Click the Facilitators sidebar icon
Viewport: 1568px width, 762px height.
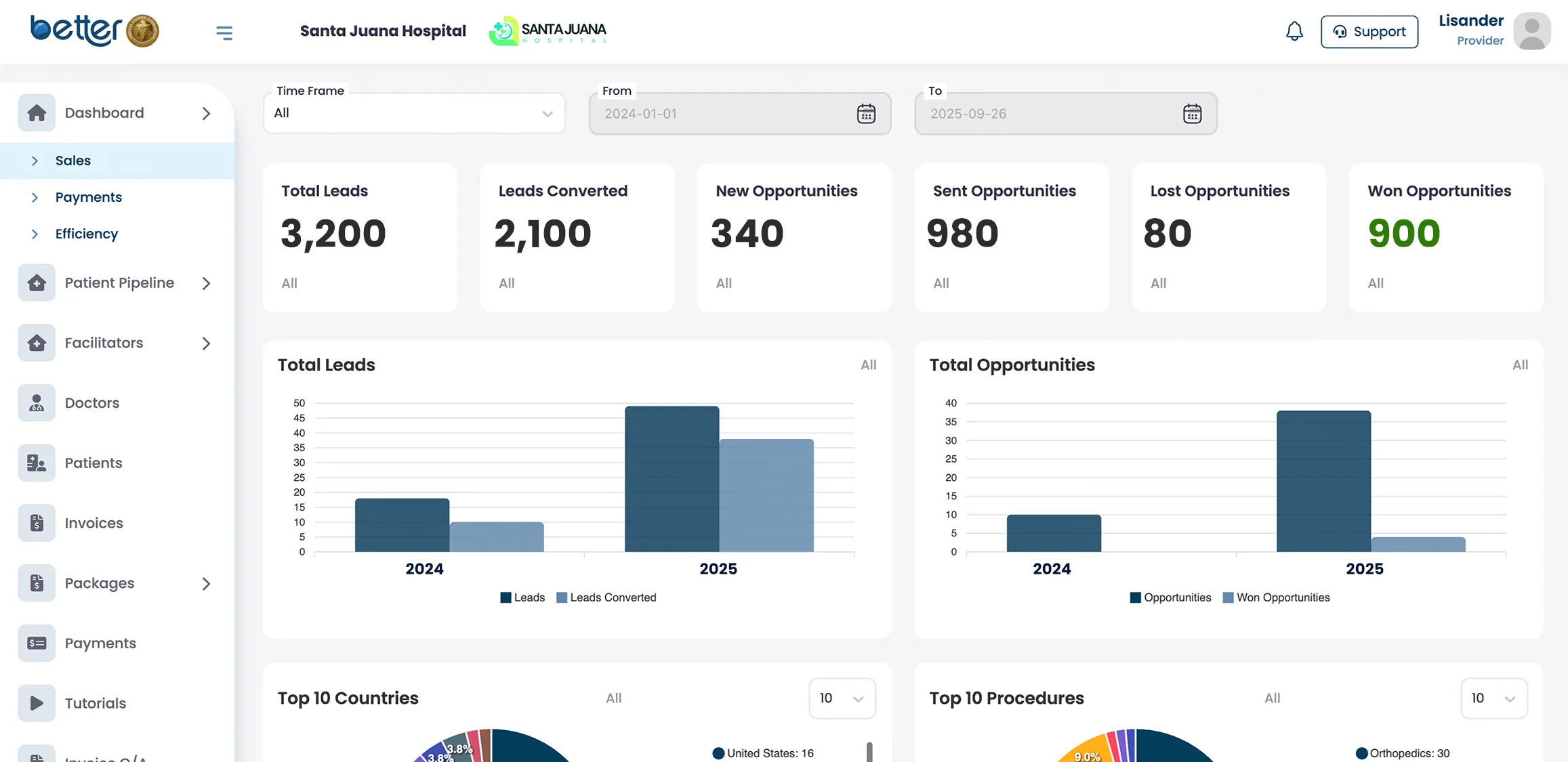[x=37, y=343]
